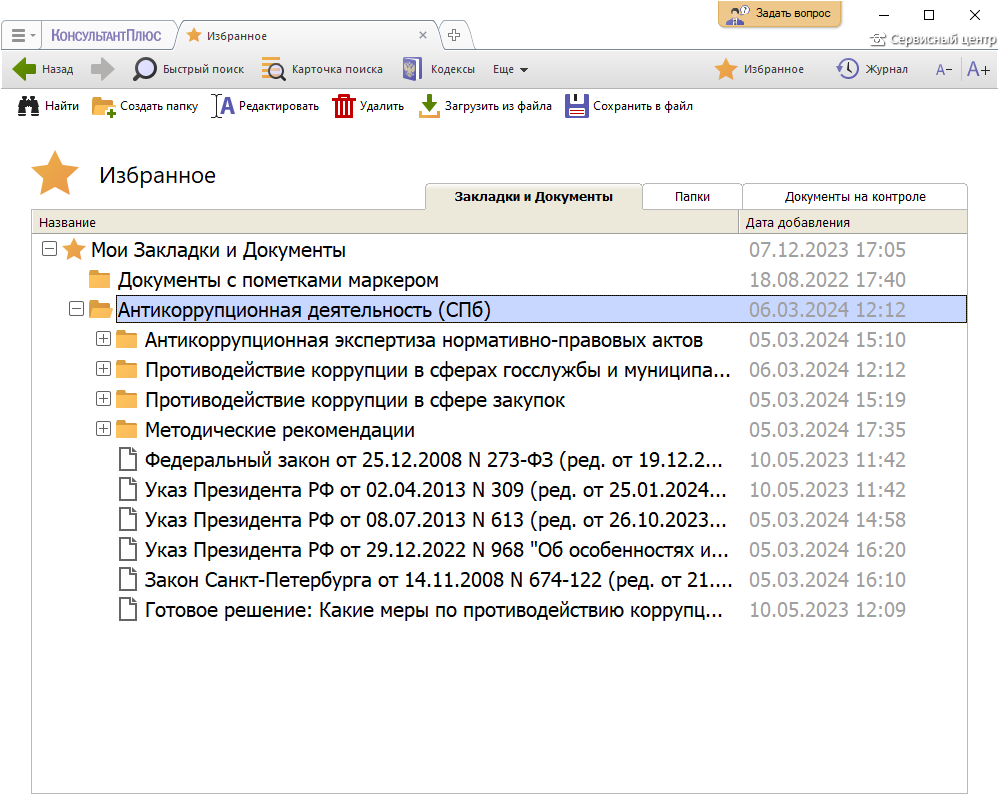Screen dimensions: 1000x800
Task: Click Назад button label
Action: tap(57, 70)
